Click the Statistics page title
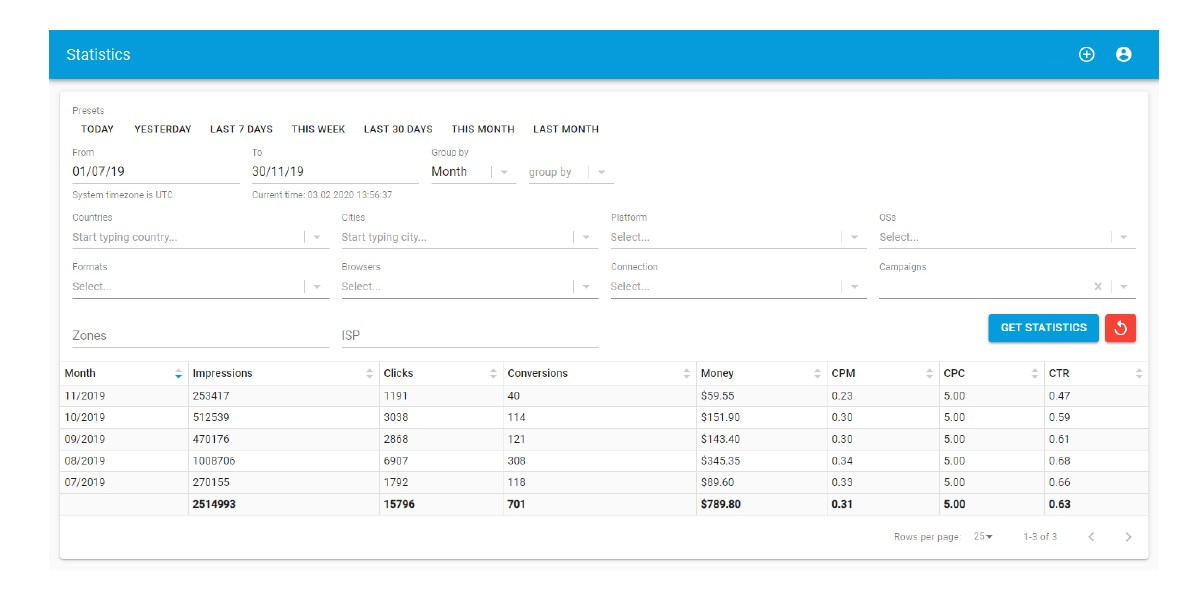1199x593 pixels. 99,54
